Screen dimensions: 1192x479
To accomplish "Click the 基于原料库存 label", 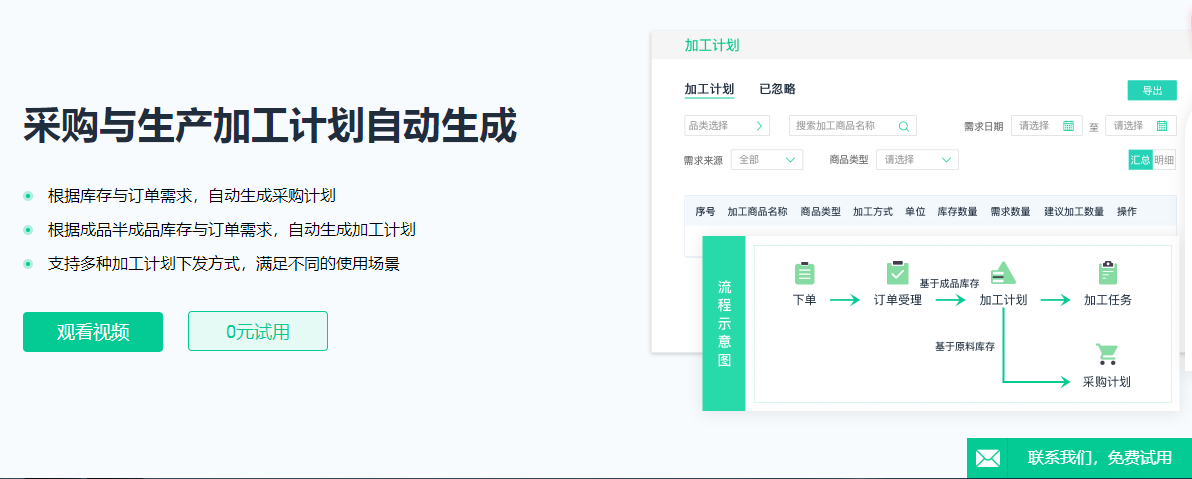I will pos(965,346).
